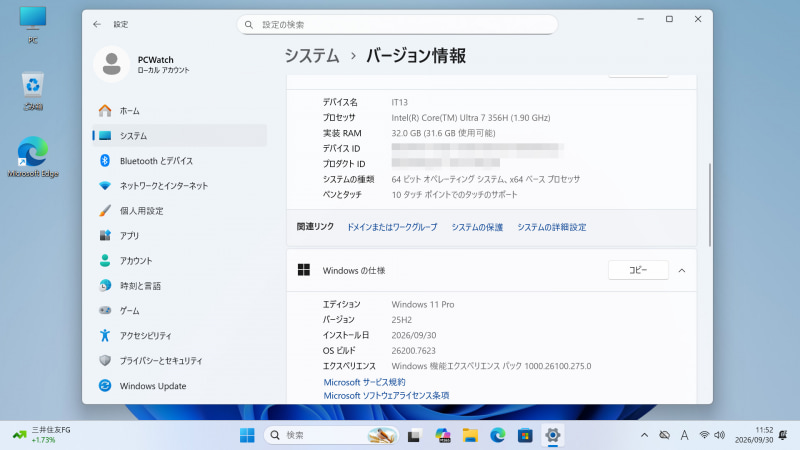Viewport: 800px width, 450px height.
Task: Open the Wi-Fi quick settings icon
Action: [x=705, y=435]
